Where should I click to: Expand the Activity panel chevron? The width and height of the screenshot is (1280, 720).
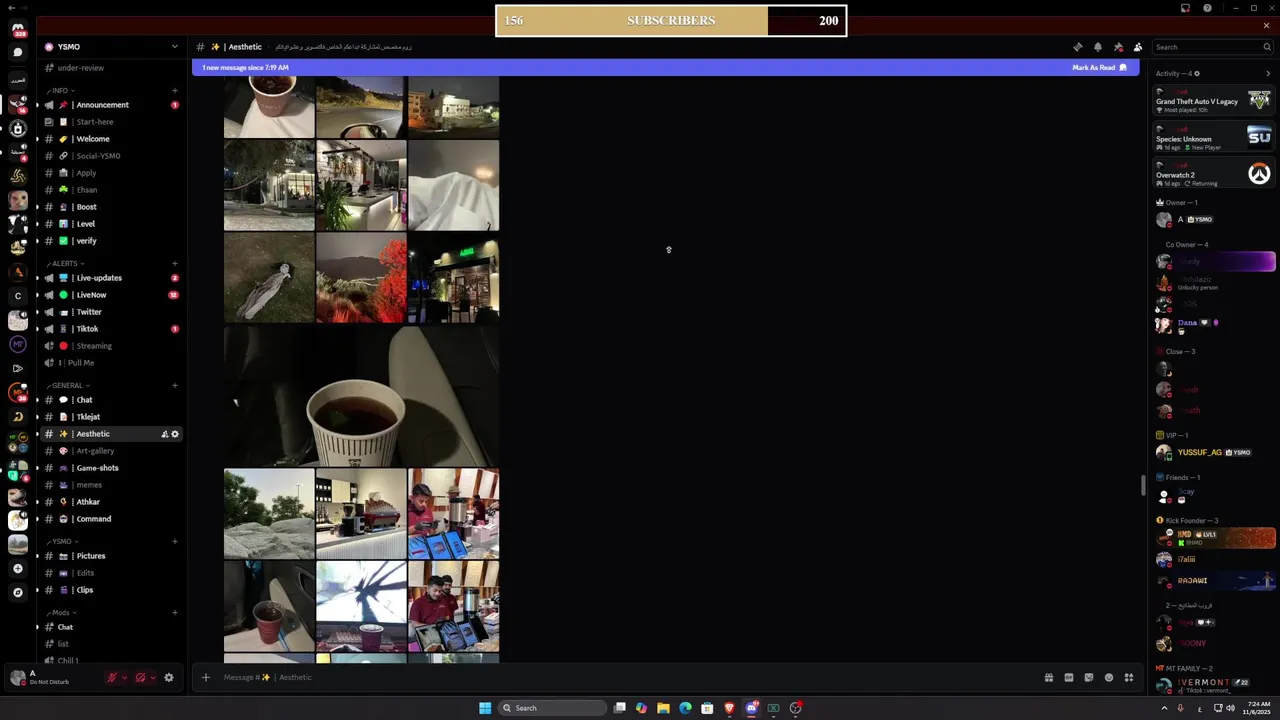(x=1268, y=73)
